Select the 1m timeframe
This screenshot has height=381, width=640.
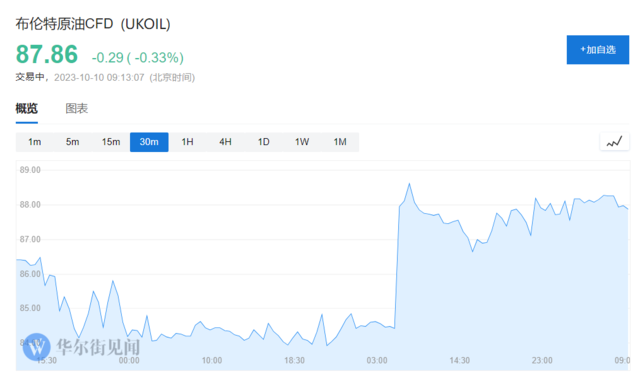tap(35, 142)
